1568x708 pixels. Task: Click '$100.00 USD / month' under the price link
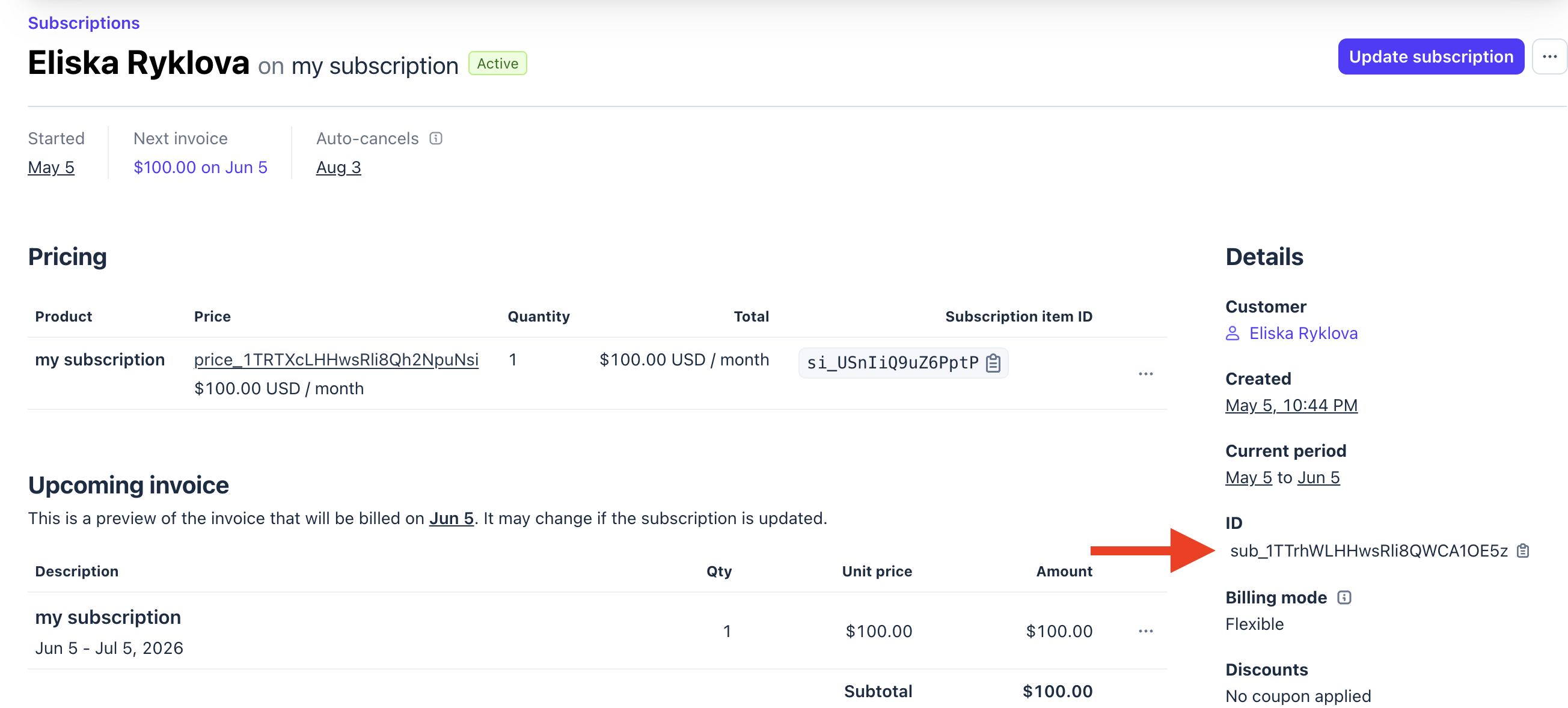(x=279, y=388)
